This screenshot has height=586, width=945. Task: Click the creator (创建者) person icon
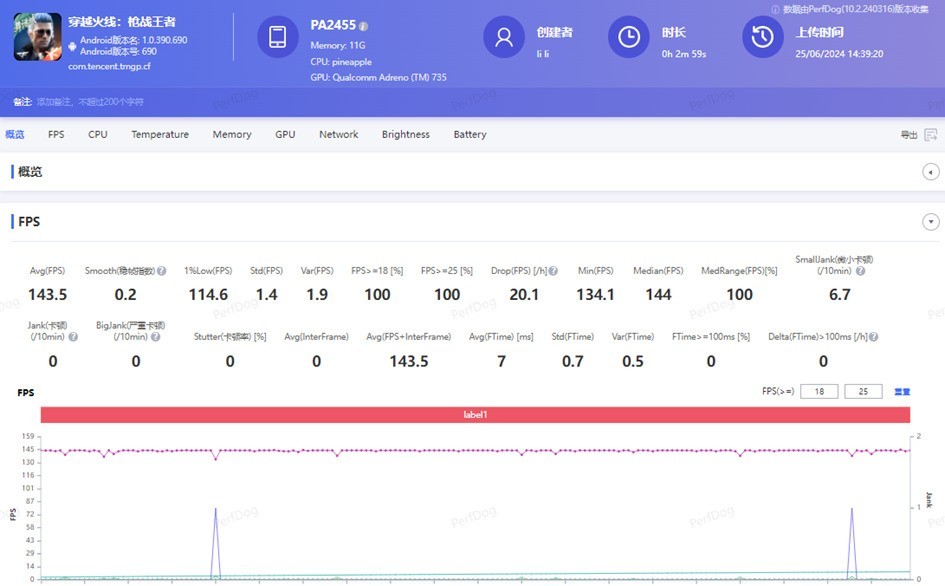click(503, 38)
